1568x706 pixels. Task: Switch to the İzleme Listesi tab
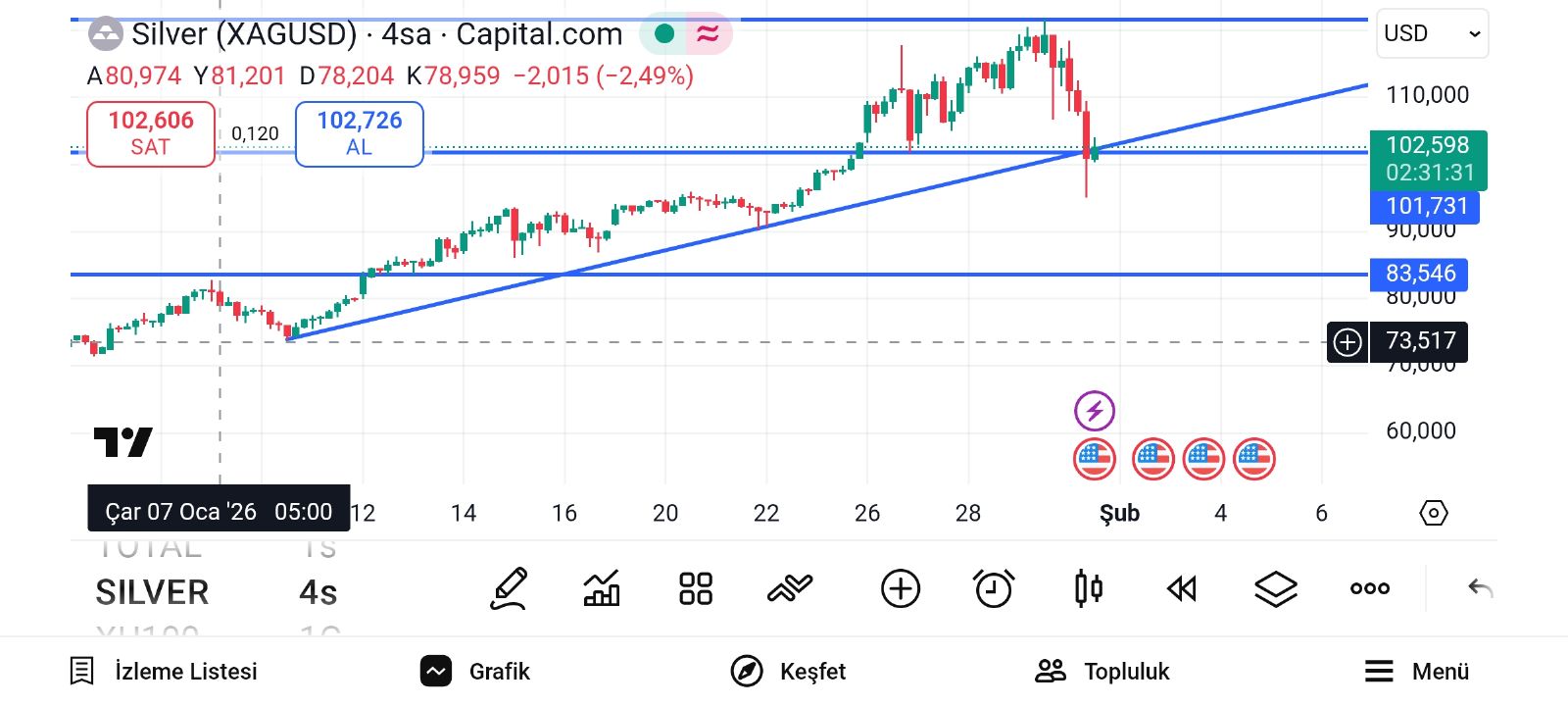point(164,672)
